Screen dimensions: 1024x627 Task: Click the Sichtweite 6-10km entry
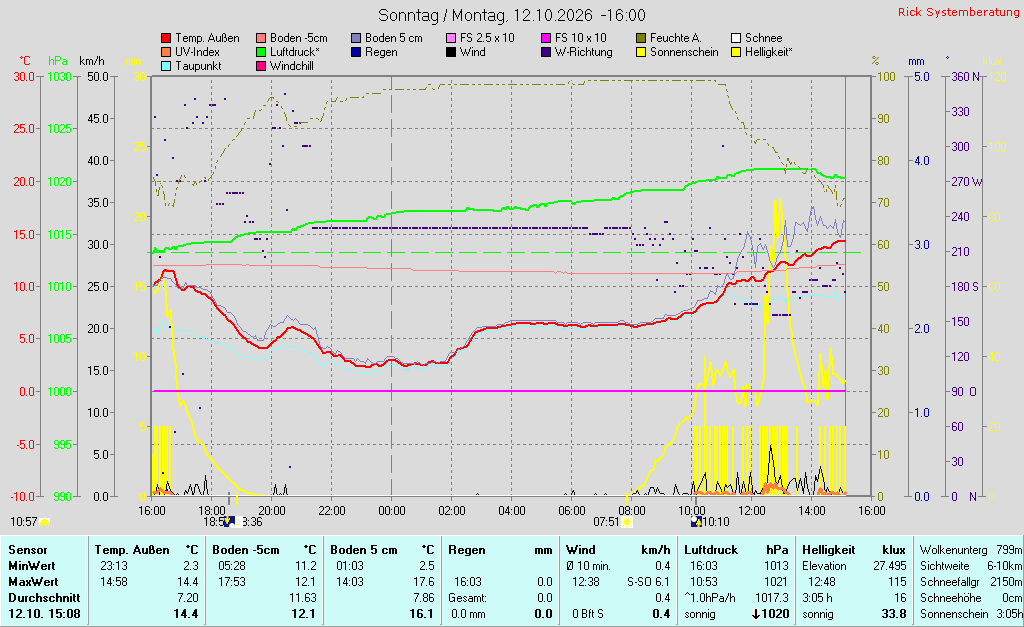(971, 566)
